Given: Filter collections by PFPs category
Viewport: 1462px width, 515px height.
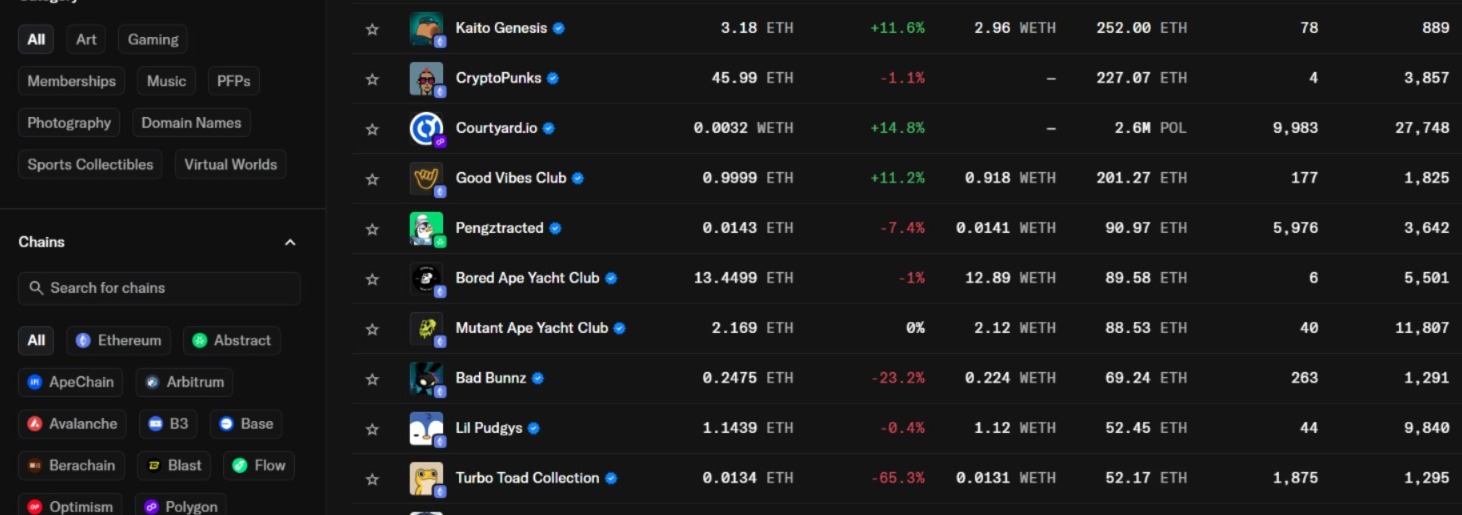Looking at the screenshot, I should point(234,81).
